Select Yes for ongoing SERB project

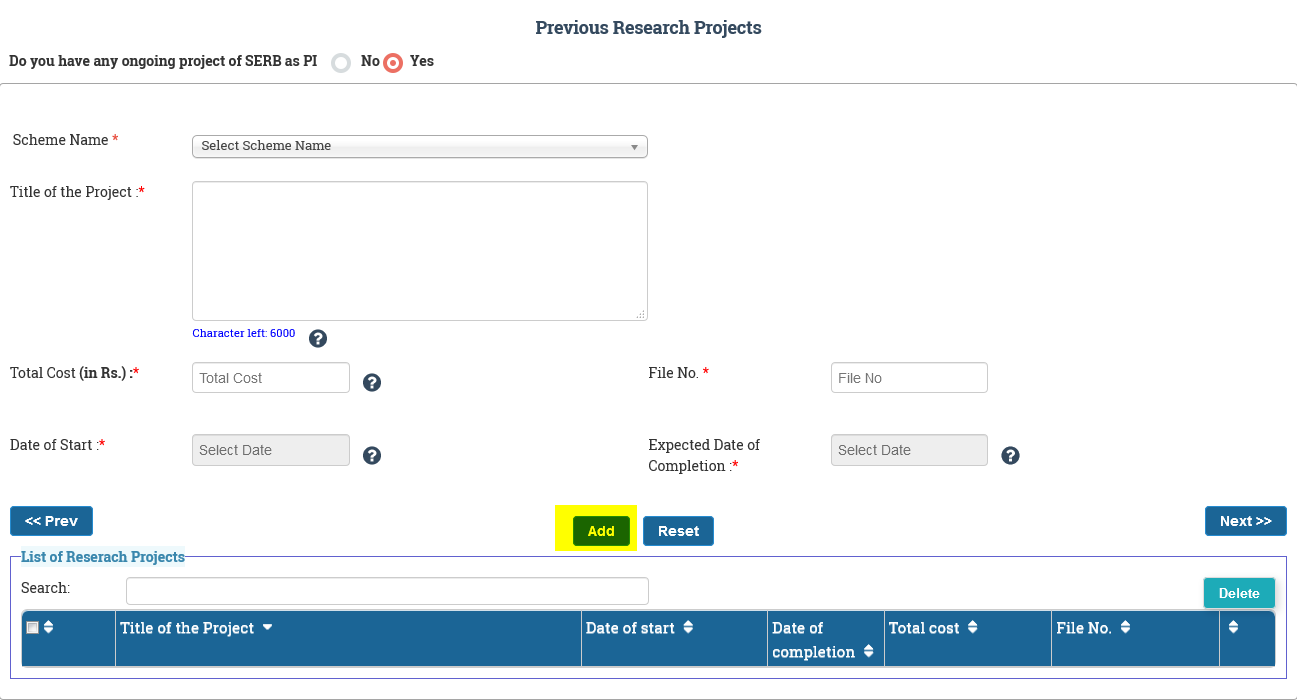click(393, 62)
